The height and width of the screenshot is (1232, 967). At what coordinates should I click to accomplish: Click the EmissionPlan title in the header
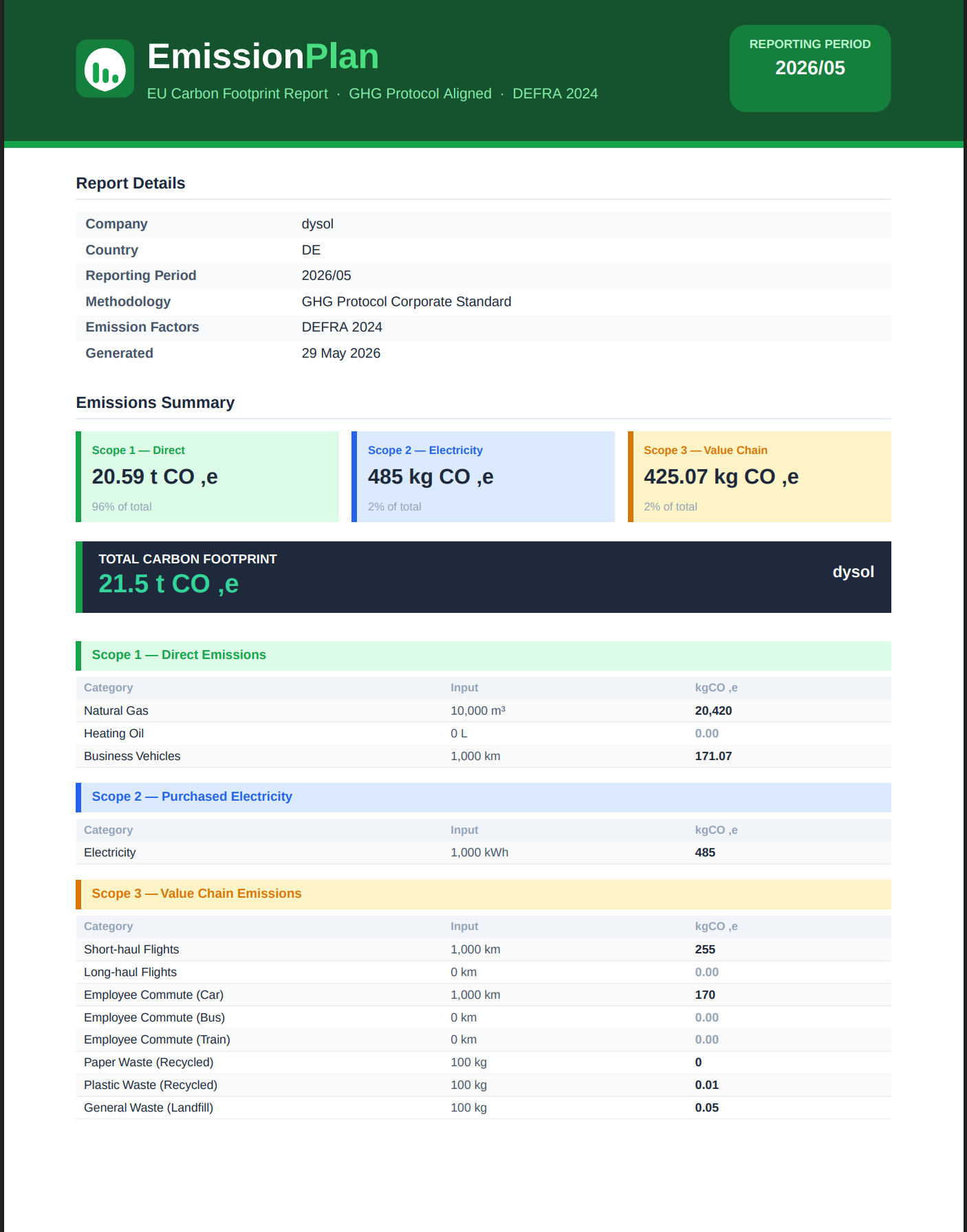click(x=263, y=56)
